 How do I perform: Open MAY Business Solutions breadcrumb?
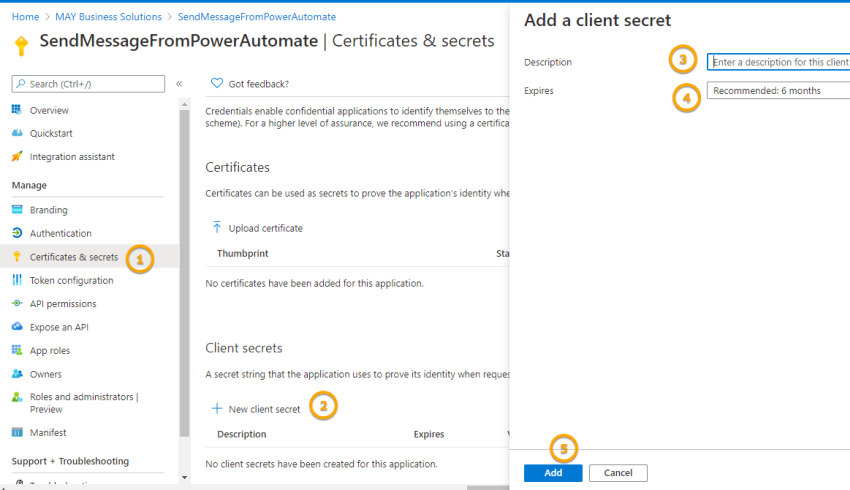point(108,17)
